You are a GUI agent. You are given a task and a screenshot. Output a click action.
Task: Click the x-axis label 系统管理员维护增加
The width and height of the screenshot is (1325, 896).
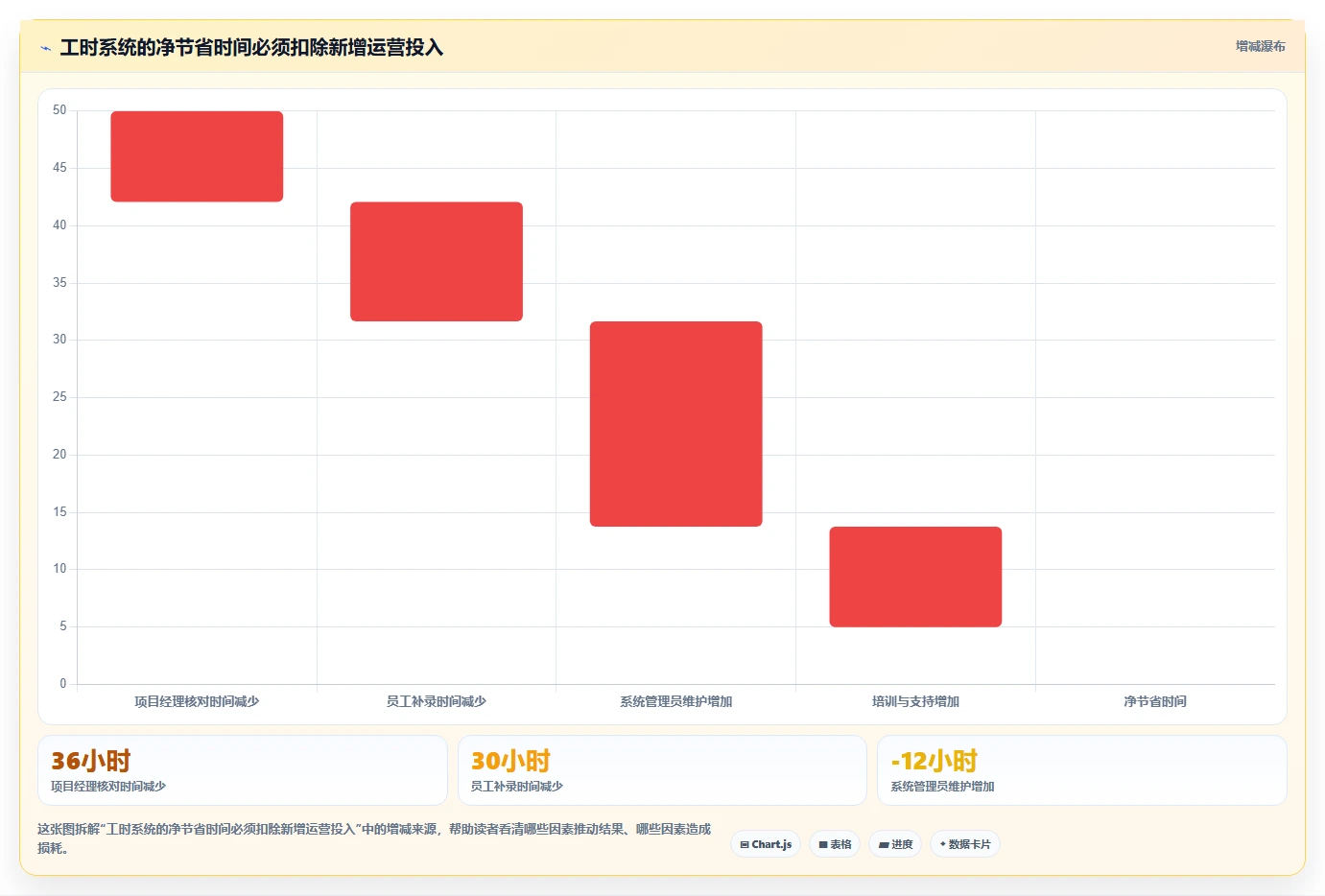(676, 701)
